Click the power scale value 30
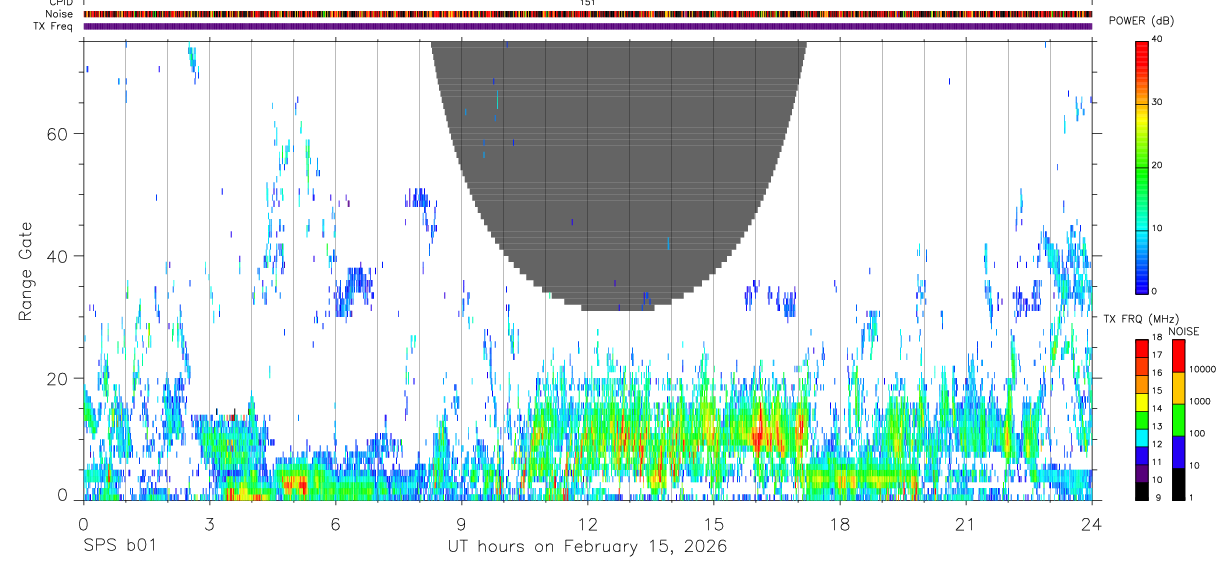Viewport: 1228px width, 567px height. [x=1156, y=102]
